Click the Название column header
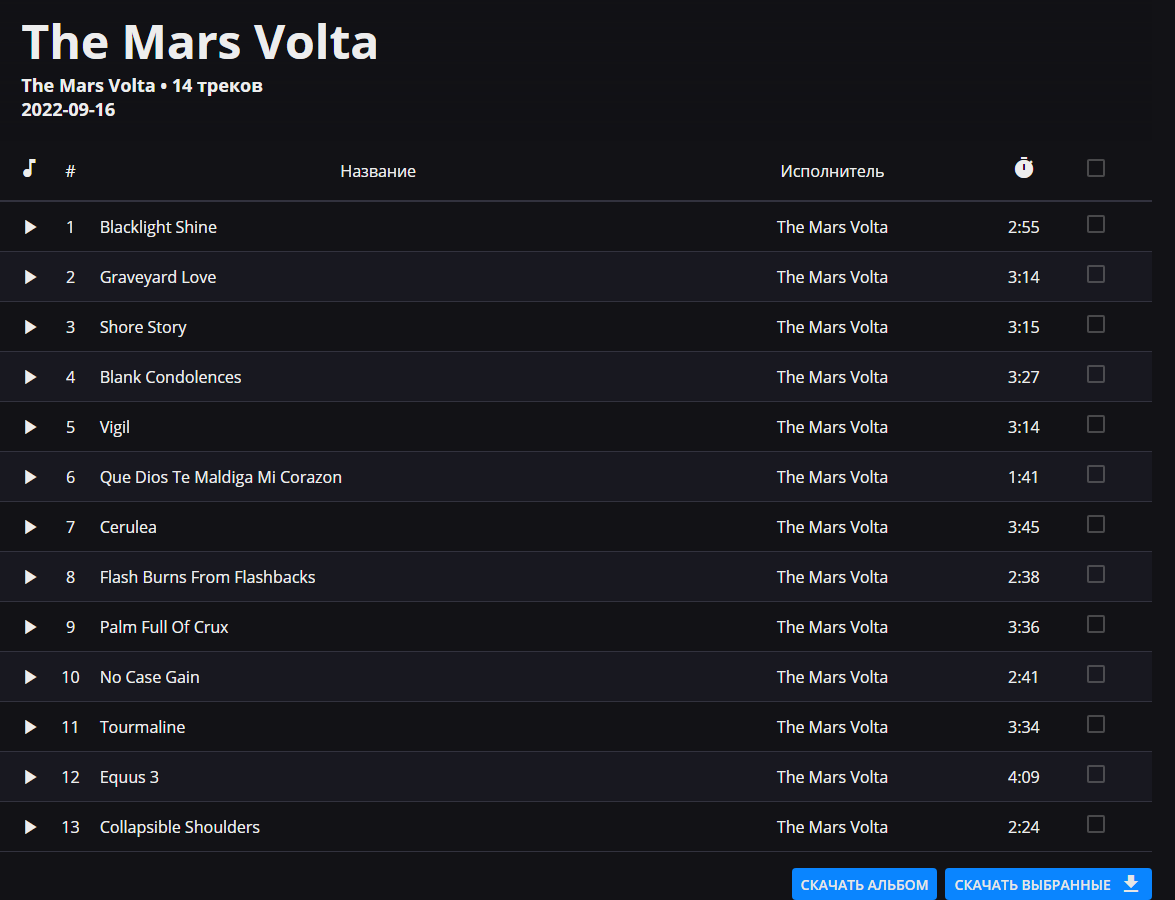 tap(378, 171)
